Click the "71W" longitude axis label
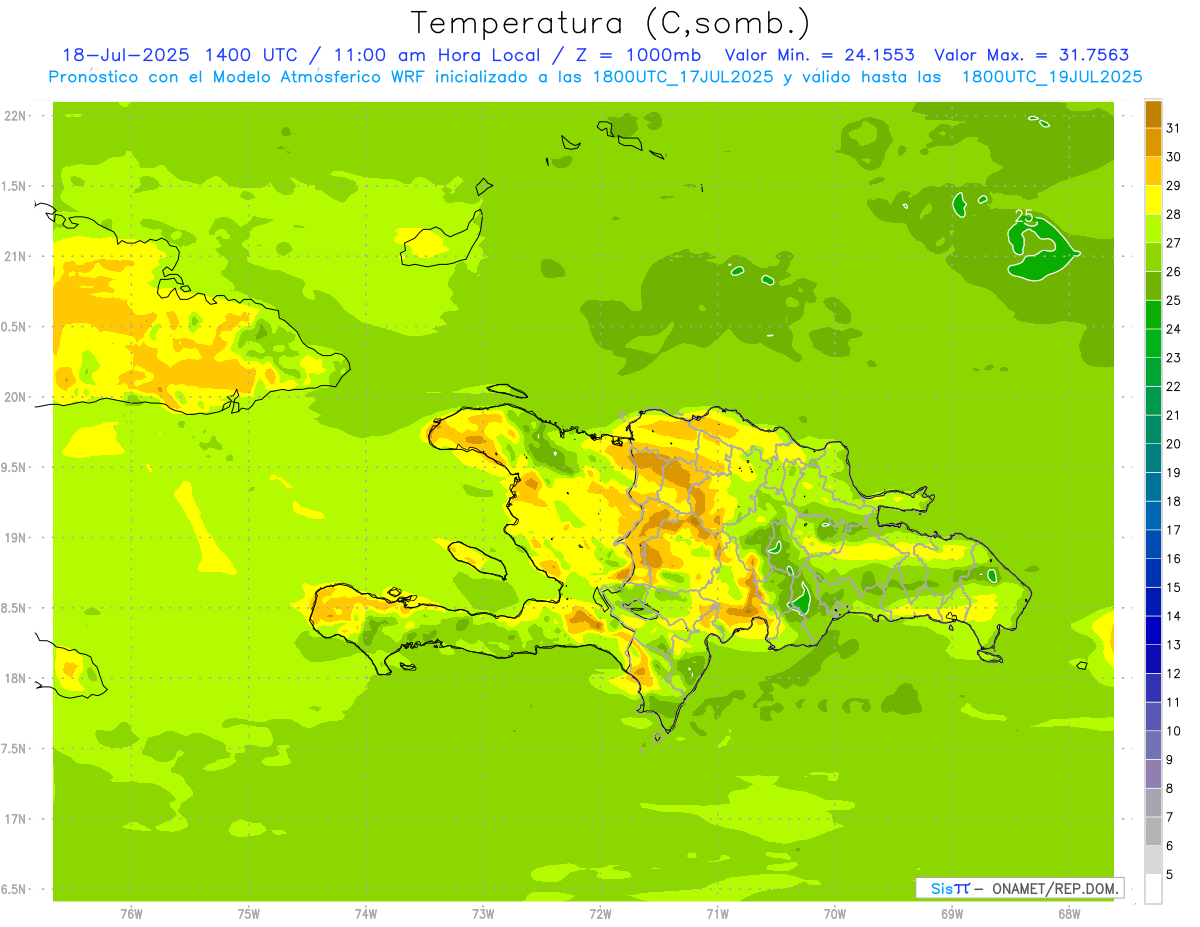The width and height of the screenshot is (1200, 927). tap(718, 914)
